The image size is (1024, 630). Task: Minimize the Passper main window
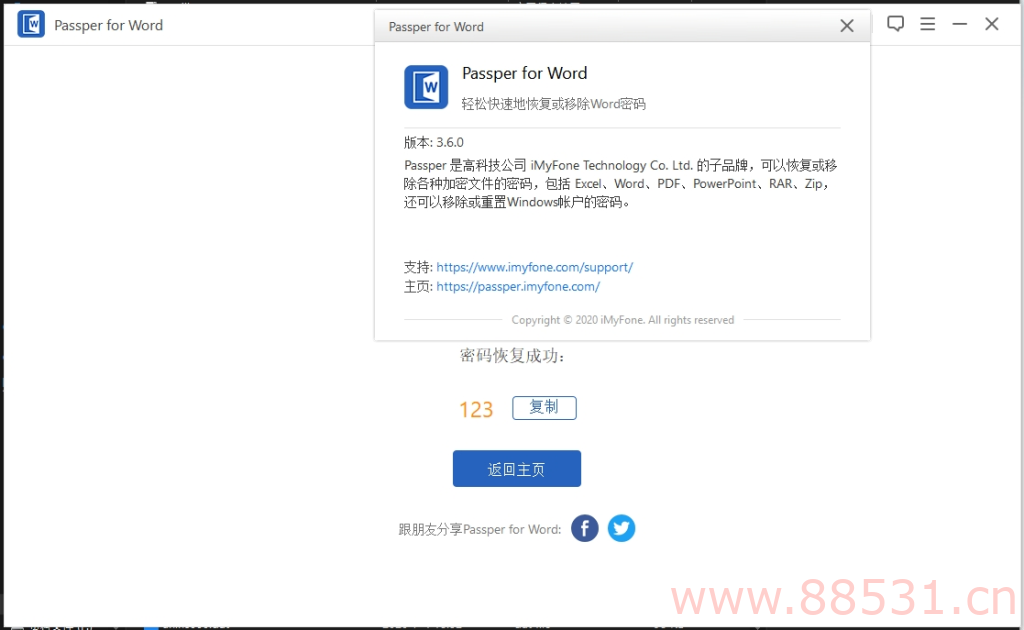coord(959,24)
